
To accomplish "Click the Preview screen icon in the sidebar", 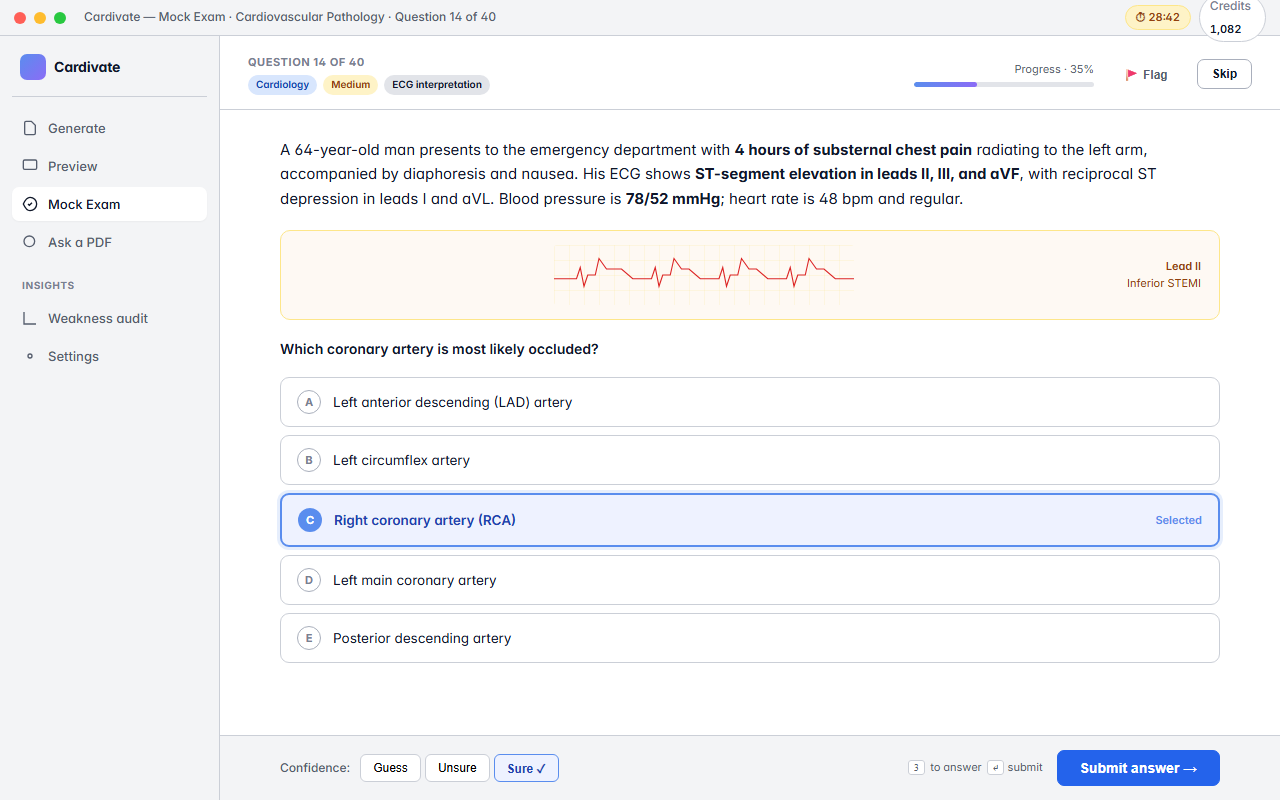I will tap(30, 166).
